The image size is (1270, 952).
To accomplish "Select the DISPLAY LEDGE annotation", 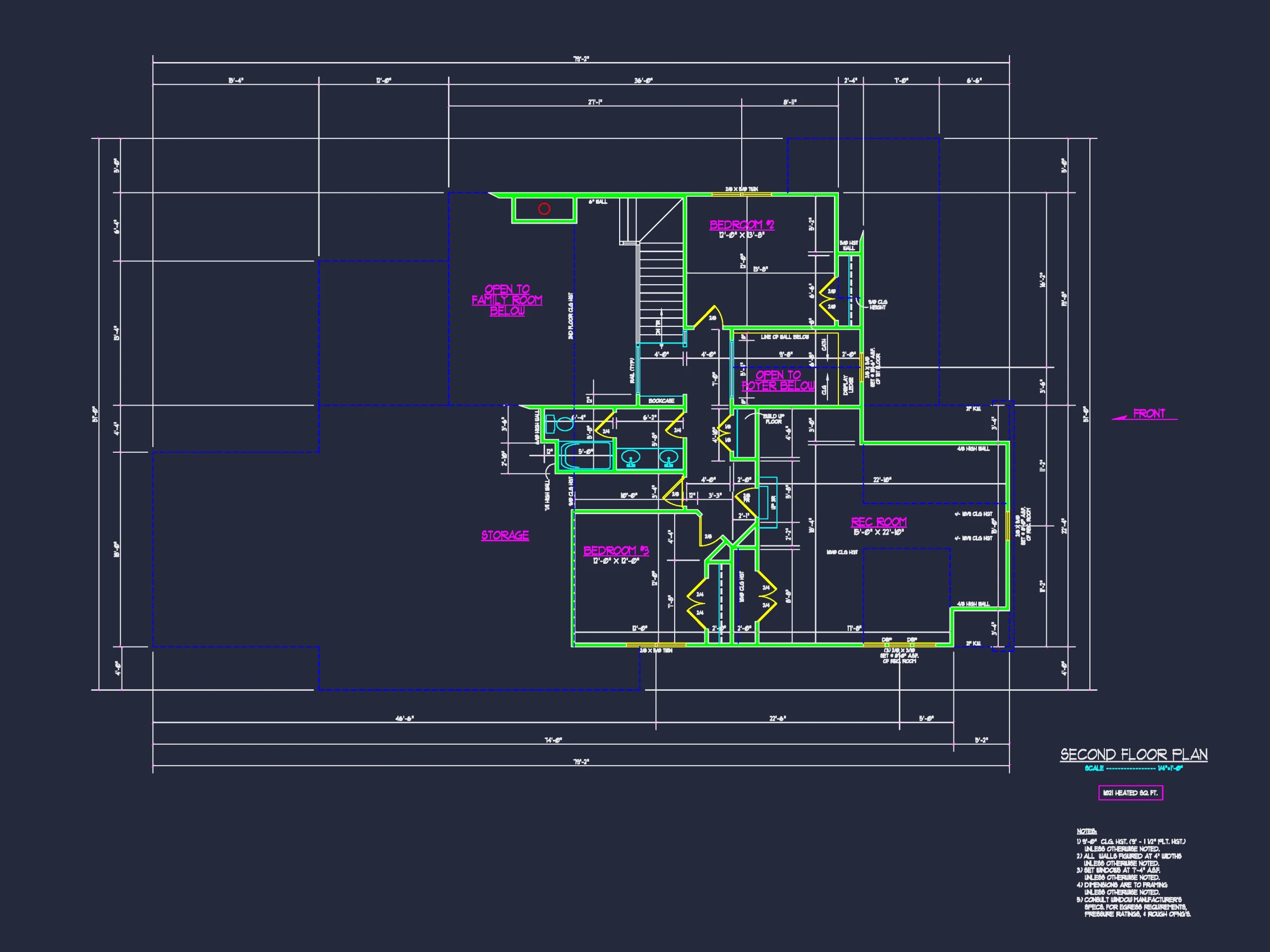I will [x=848, y=384].
